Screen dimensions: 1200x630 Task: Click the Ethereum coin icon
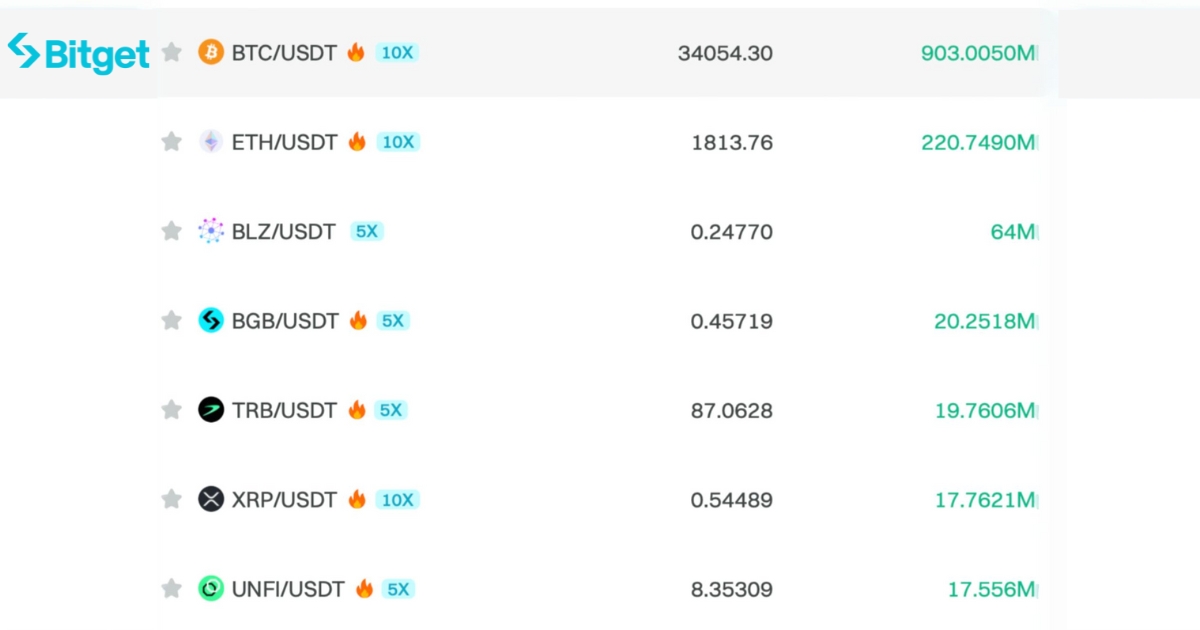[x=211, y=142]
